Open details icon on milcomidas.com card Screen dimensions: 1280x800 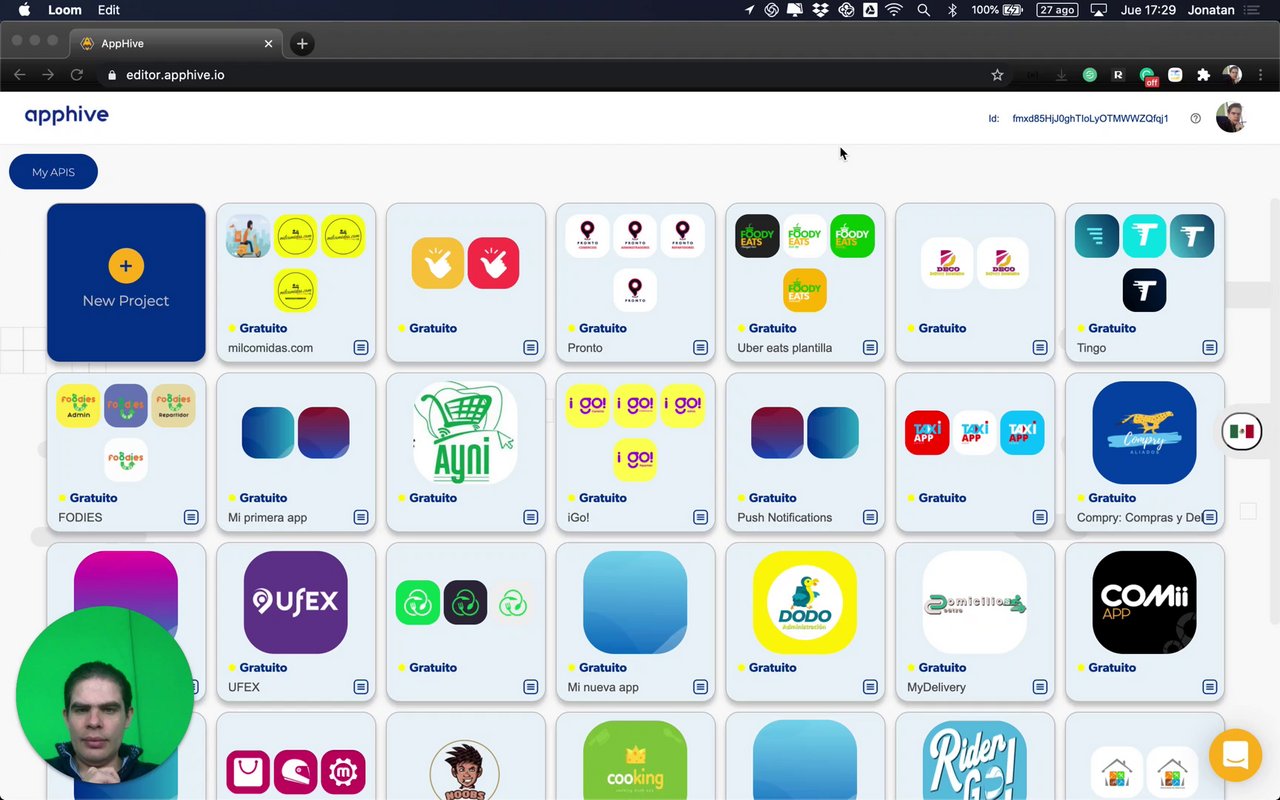click(361, 348)
